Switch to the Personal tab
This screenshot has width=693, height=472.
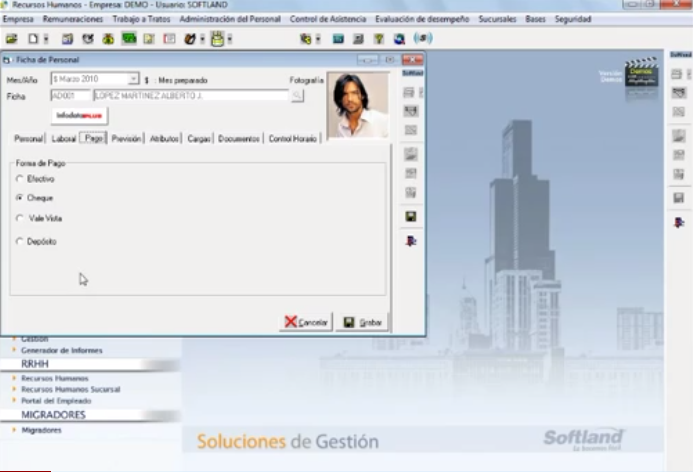click(28, 139)
